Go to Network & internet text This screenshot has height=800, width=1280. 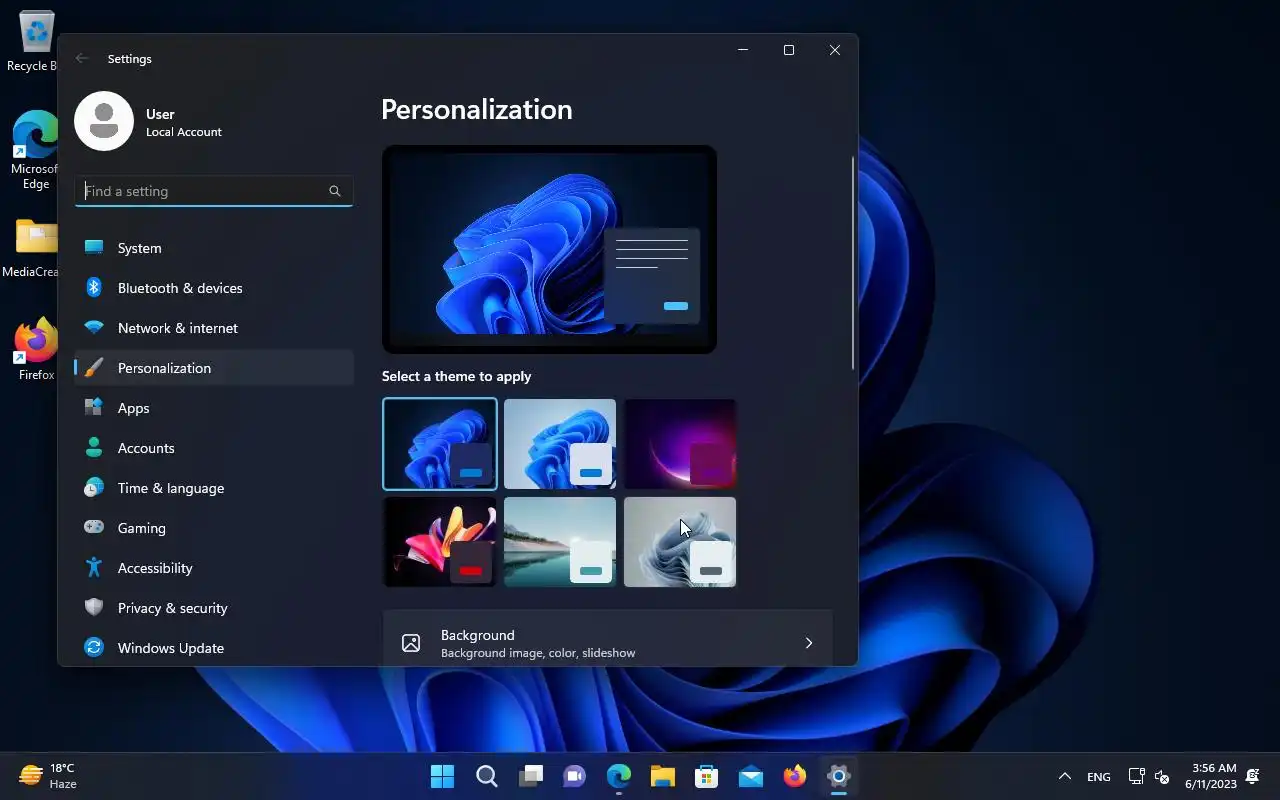(178, 328)
